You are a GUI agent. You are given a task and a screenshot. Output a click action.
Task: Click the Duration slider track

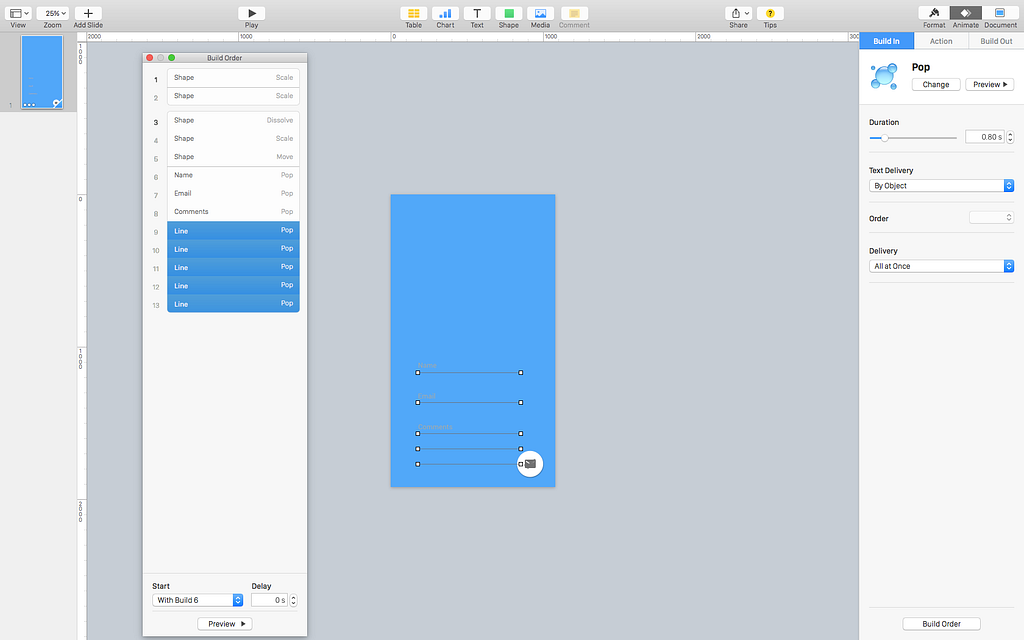coord(913,138)
